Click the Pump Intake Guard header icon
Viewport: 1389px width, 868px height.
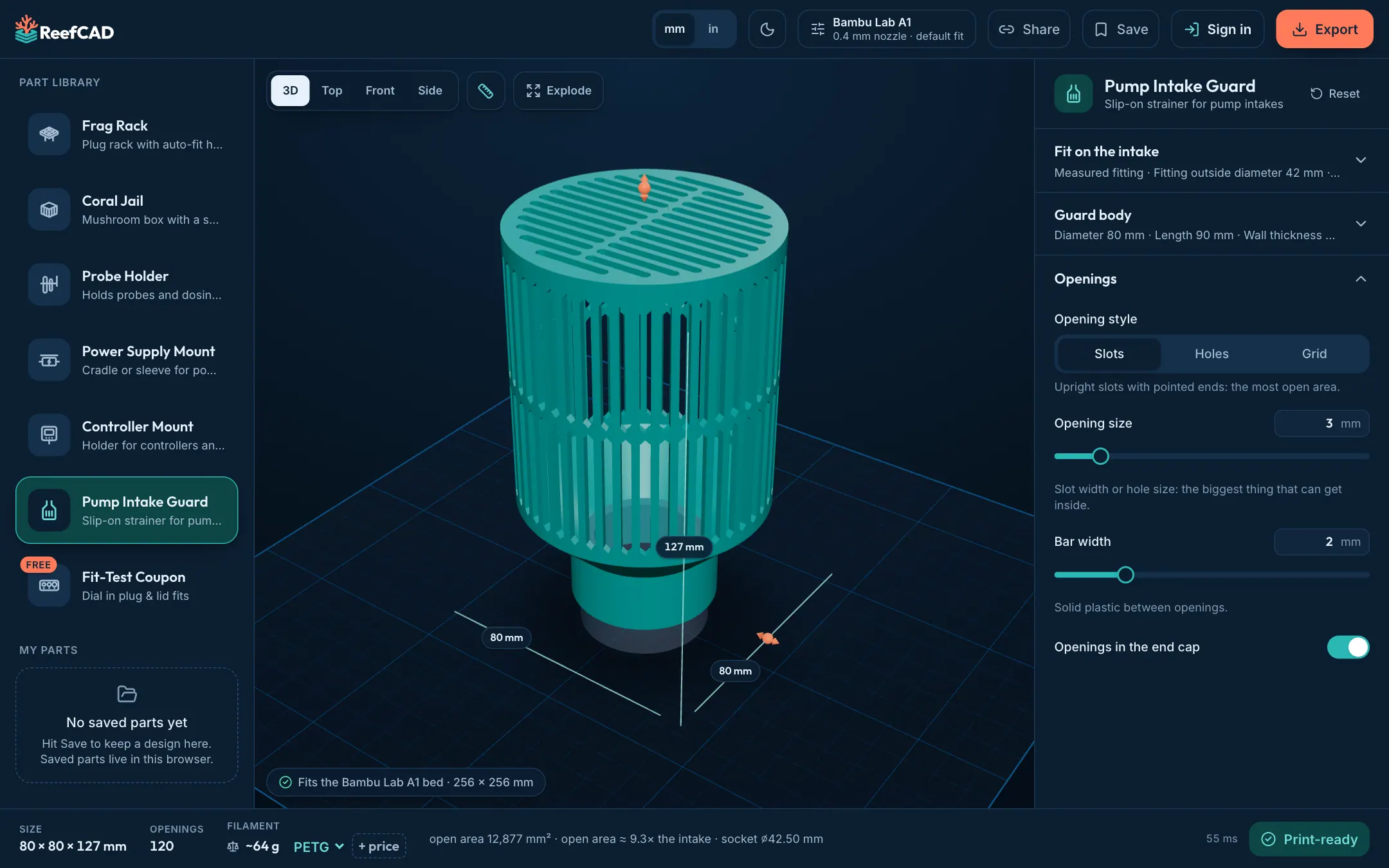pos(1073,94)
